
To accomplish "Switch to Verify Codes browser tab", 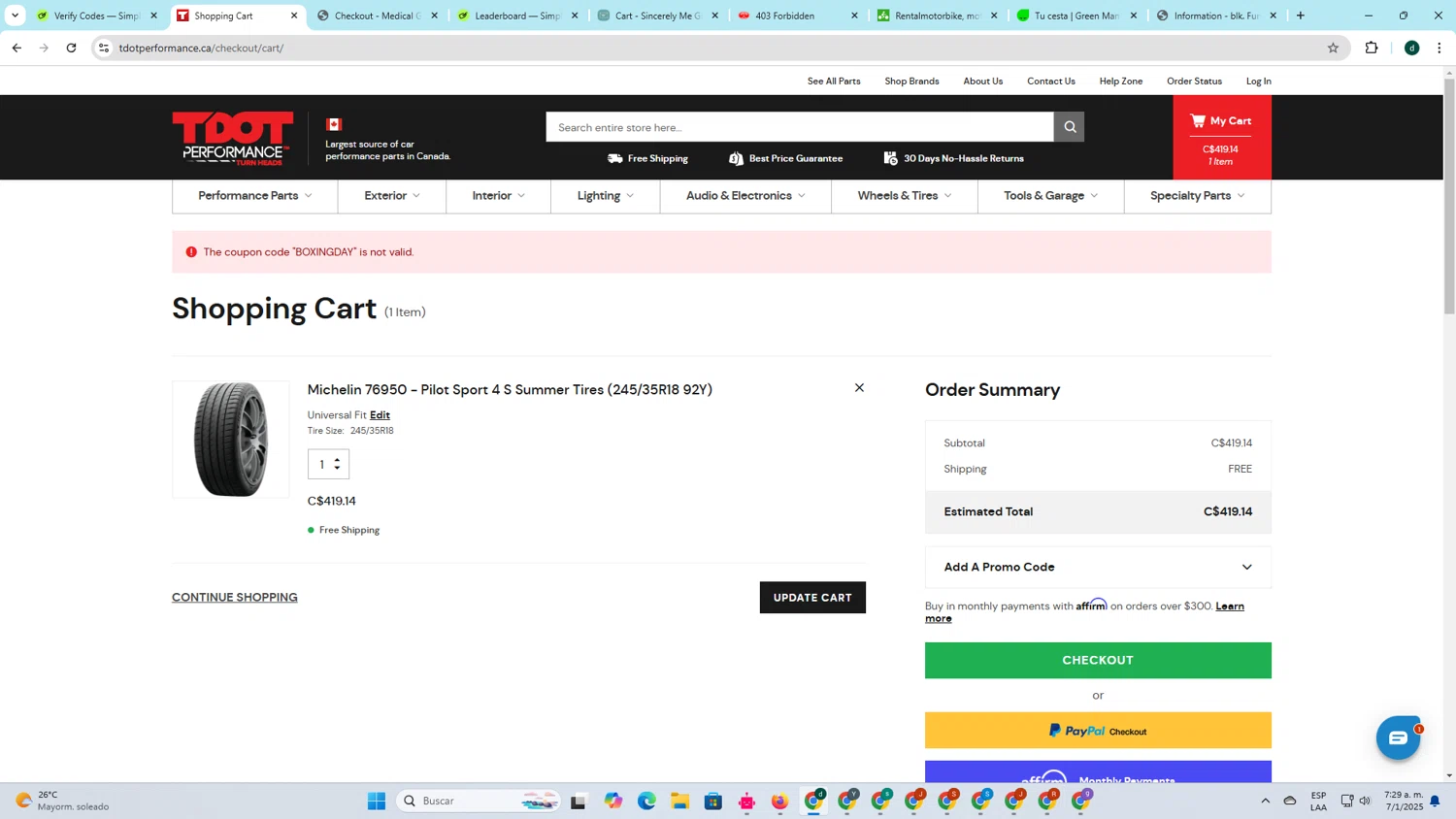I will (97, 16).
